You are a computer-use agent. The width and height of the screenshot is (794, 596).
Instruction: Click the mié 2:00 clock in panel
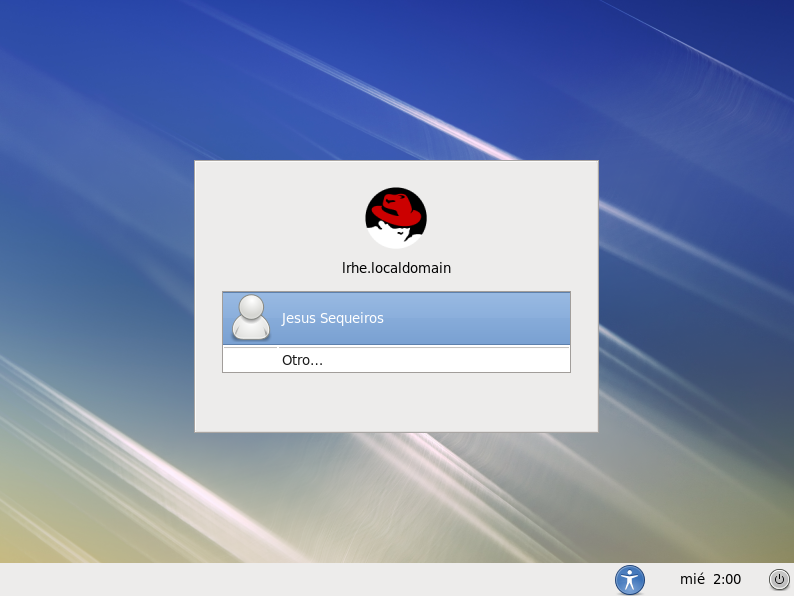[710, 579]
